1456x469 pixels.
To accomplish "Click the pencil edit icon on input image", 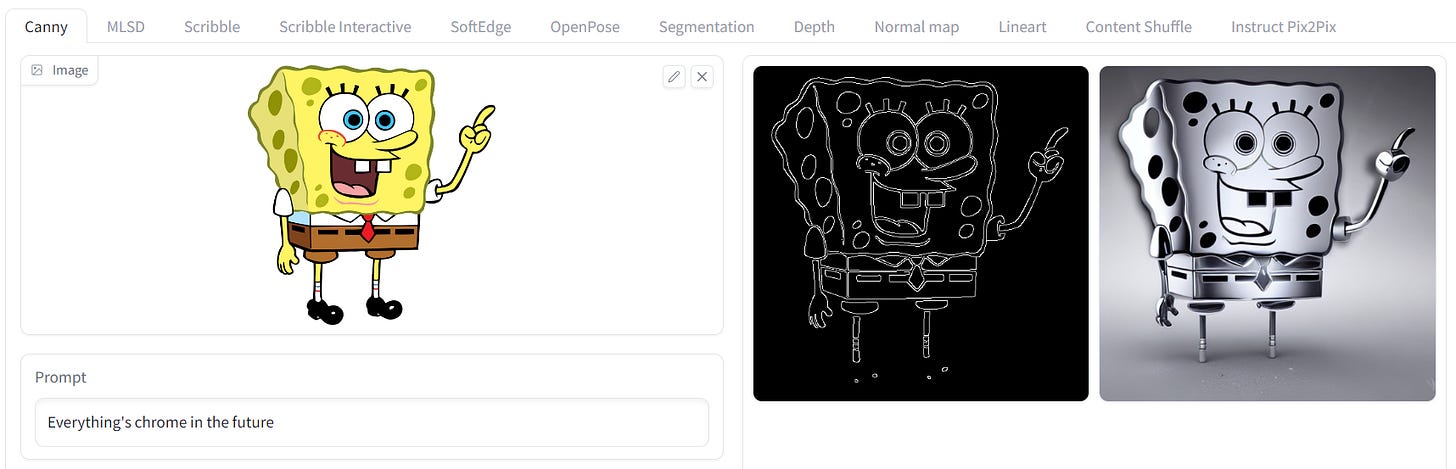I will click(x=674, y=77).
